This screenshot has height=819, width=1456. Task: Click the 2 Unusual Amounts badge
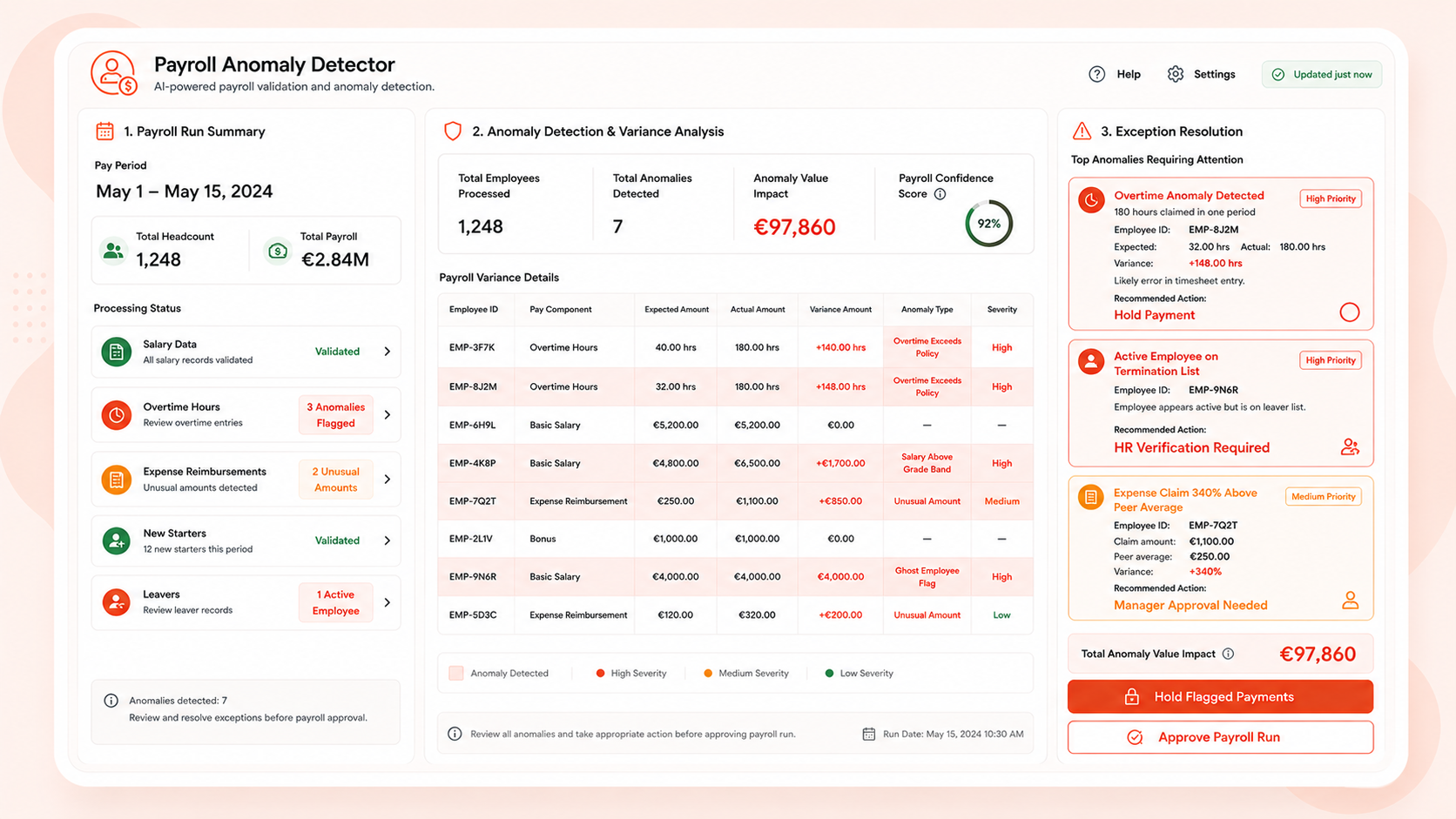tap(335, 480)
